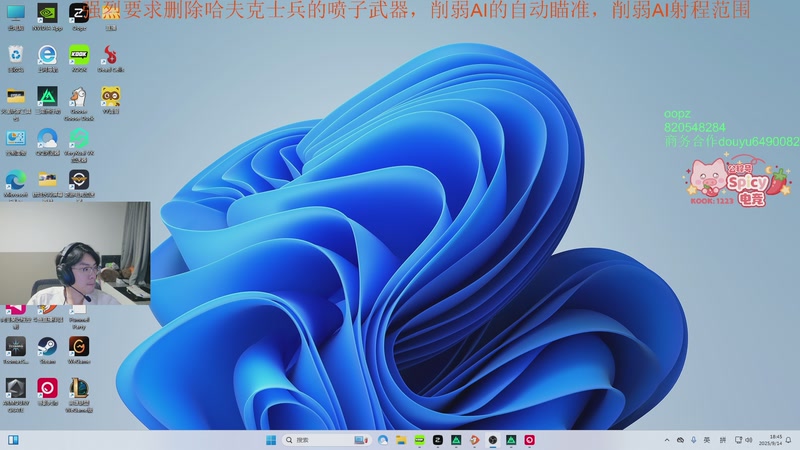Open the This PC desktop icon
This screenshot has width=800, height=450.
pos(16,16)
